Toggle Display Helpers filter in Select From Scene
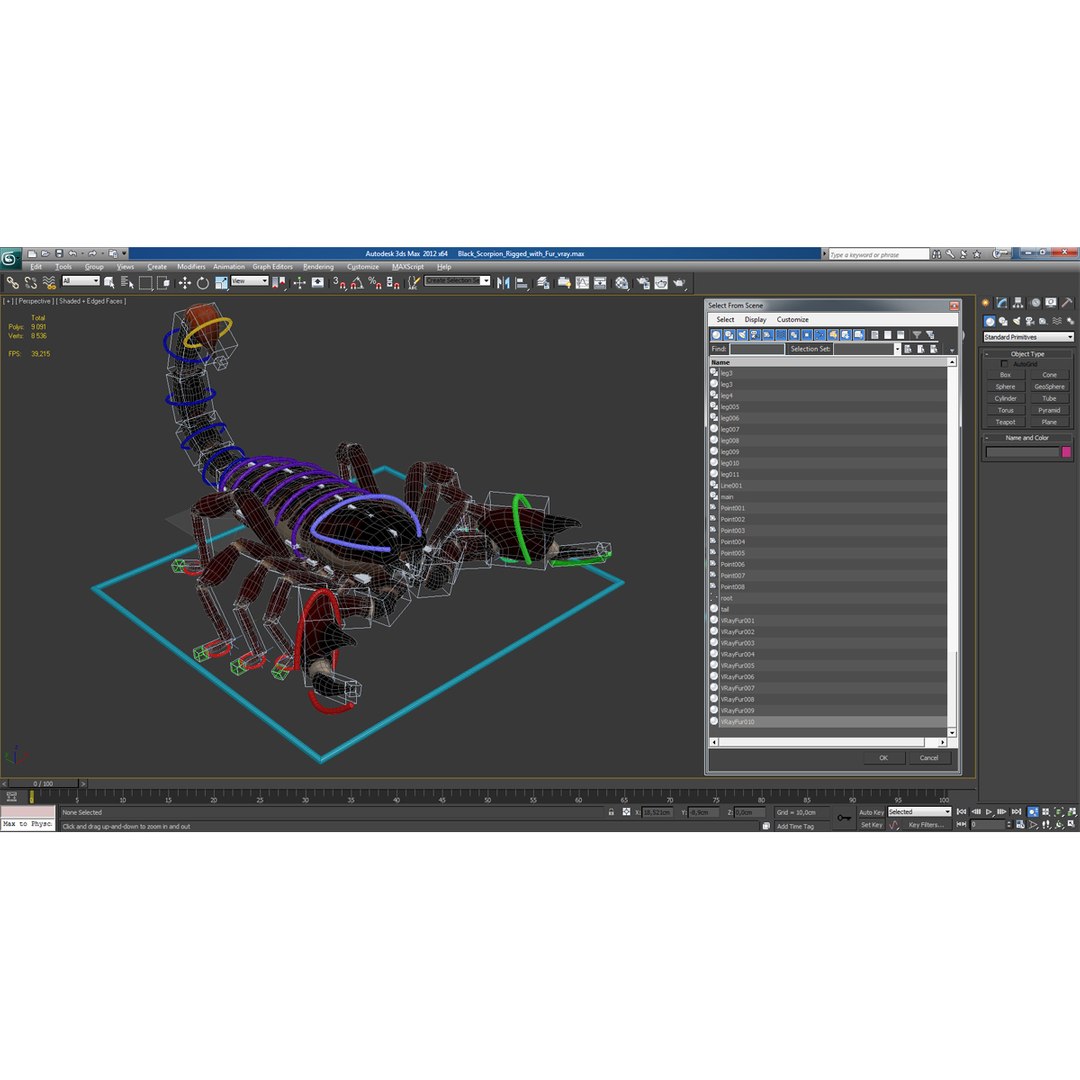 point(768,335)
